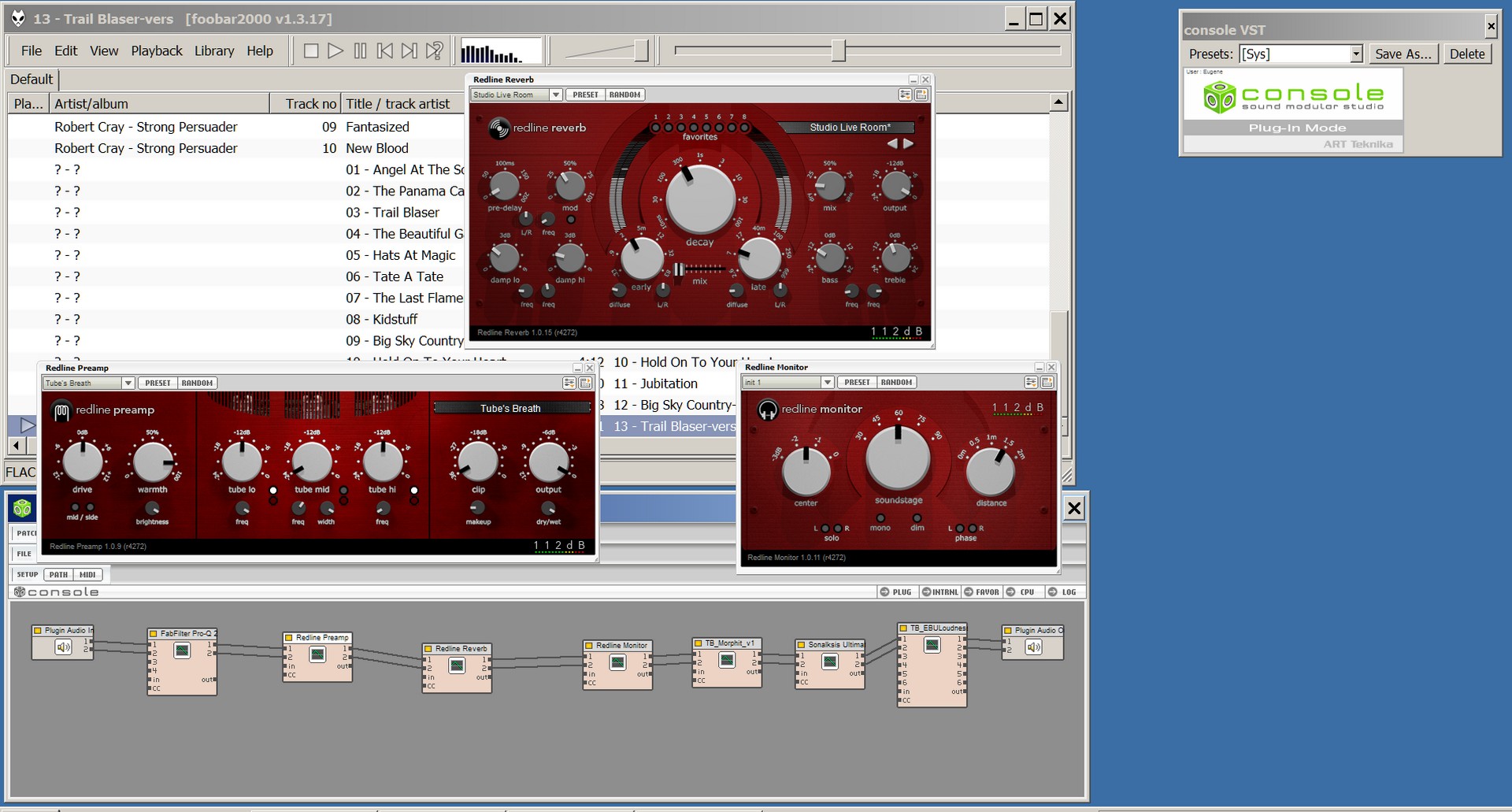Select reverb favorite slot 4

(694, 127)
